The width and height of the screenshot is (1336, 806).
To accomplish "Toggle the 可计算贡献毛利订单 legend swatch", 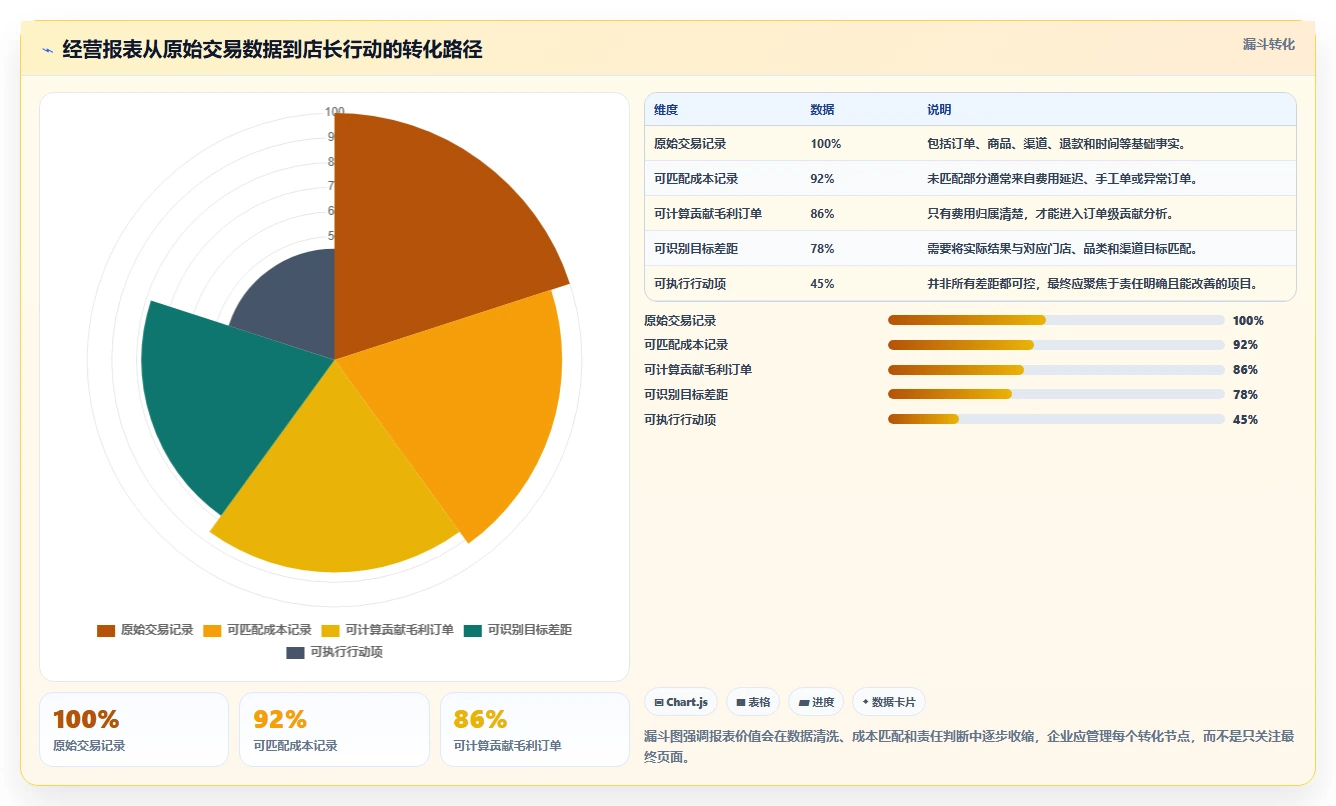I will 331,630.
